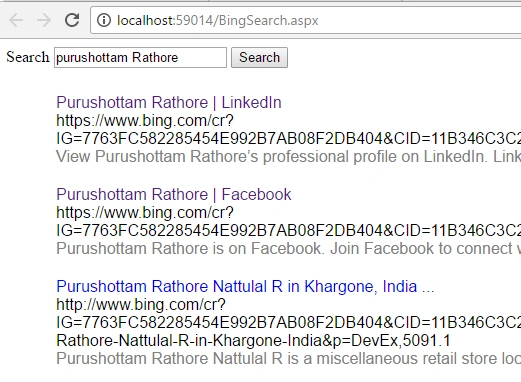Click the browser back arrow
The width and height of the screenshot is (521, 382).
tap(16, 20)
